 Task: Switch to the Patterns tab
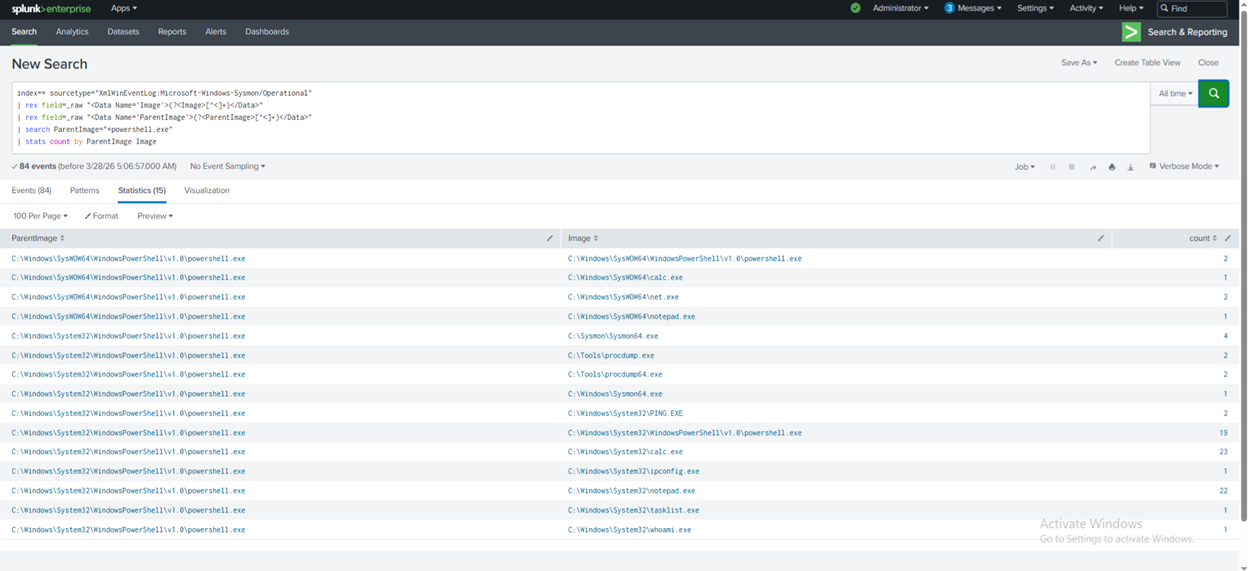click(x=85, y=190)
